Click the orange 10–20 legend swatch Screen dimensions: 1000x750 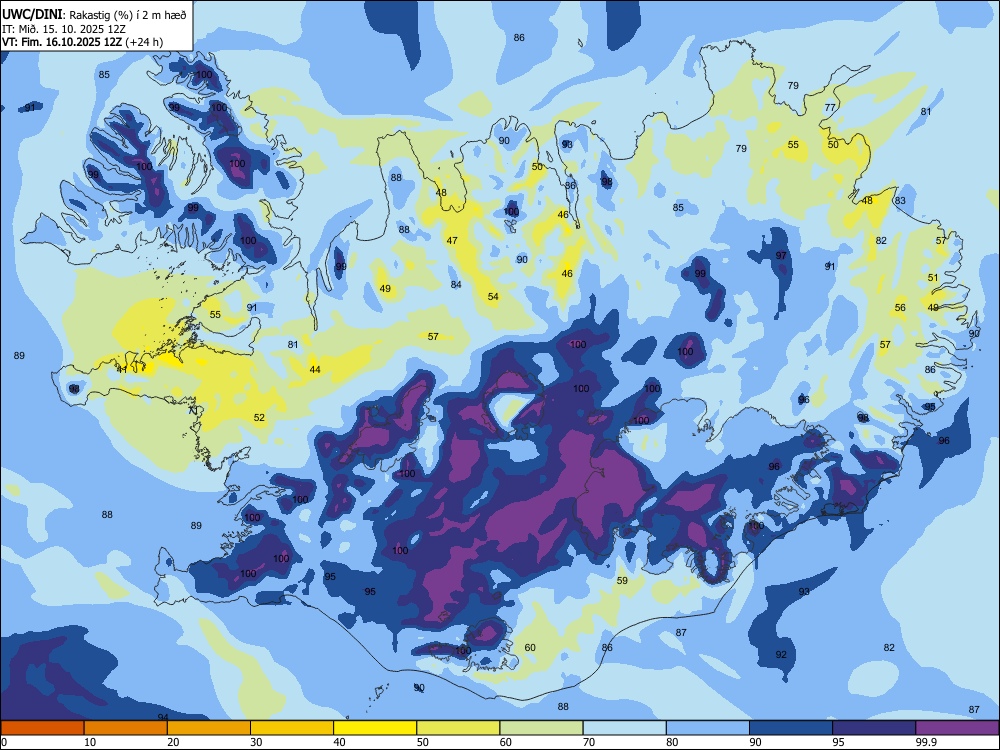coord(126,728)
